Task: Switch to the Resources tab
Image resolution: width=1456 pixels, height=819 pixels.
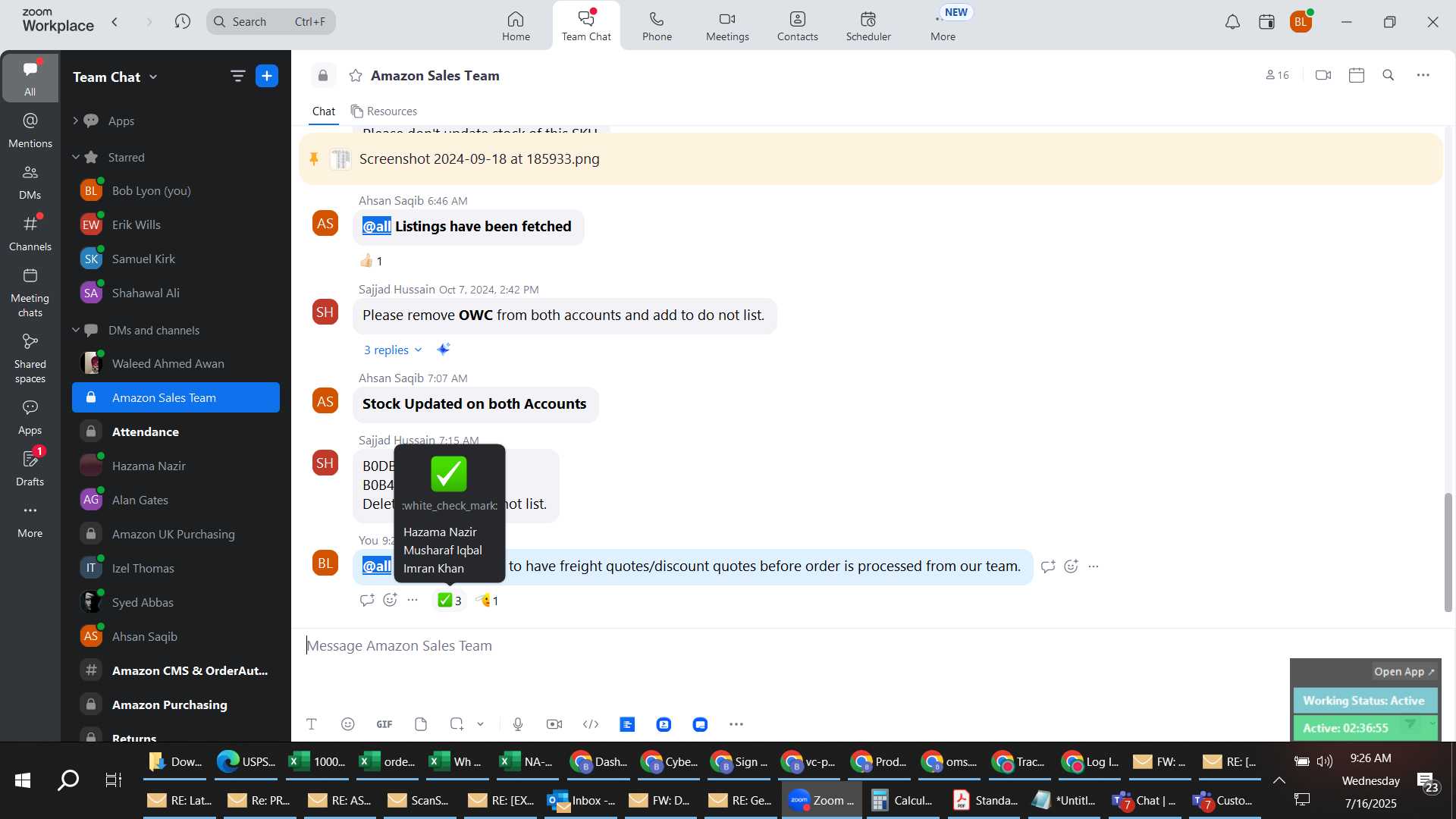Action: point(384,111)
